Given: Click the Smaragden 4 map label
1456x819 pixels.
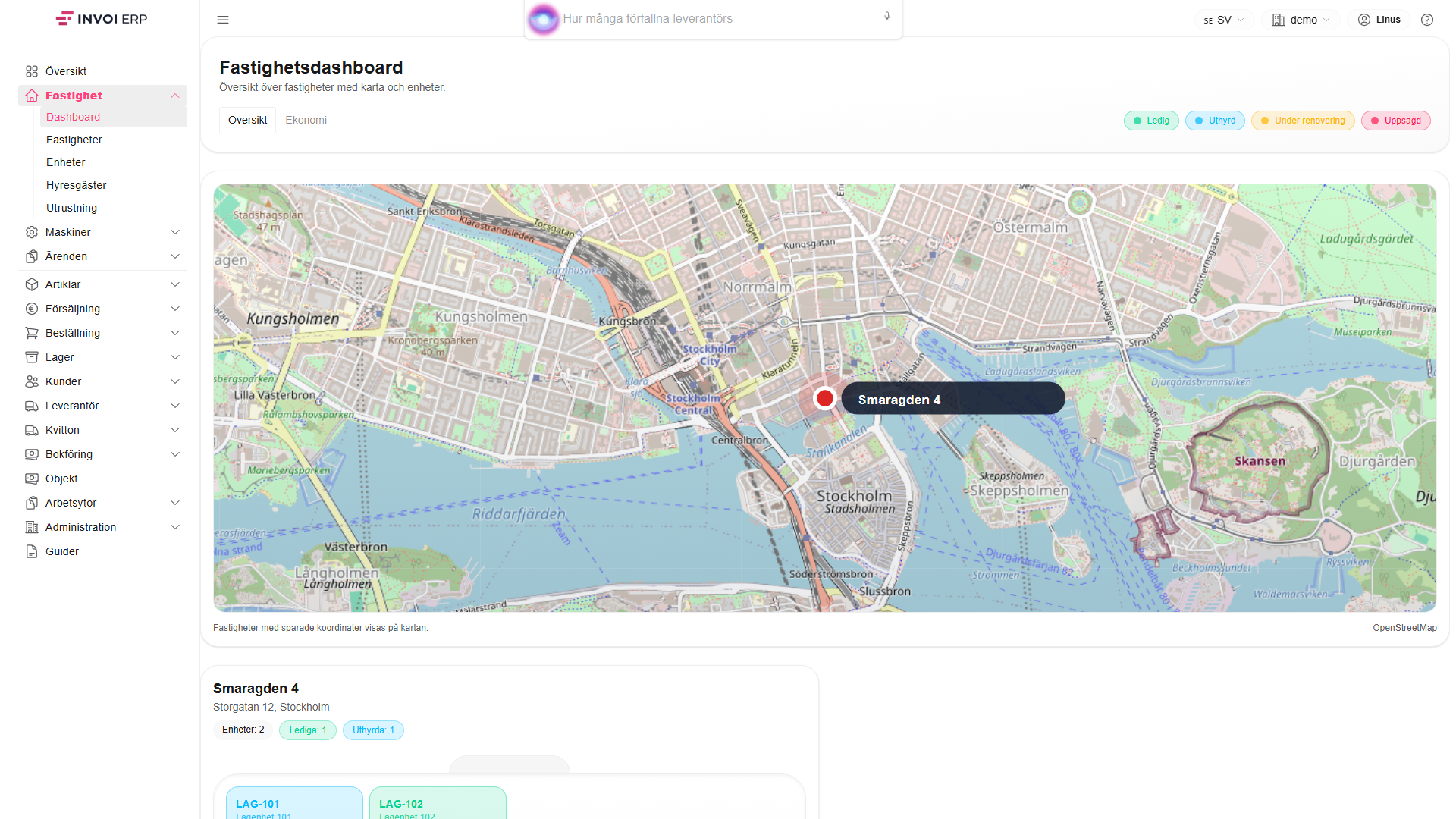Looking at the screenshot, I should coord(952,399).
